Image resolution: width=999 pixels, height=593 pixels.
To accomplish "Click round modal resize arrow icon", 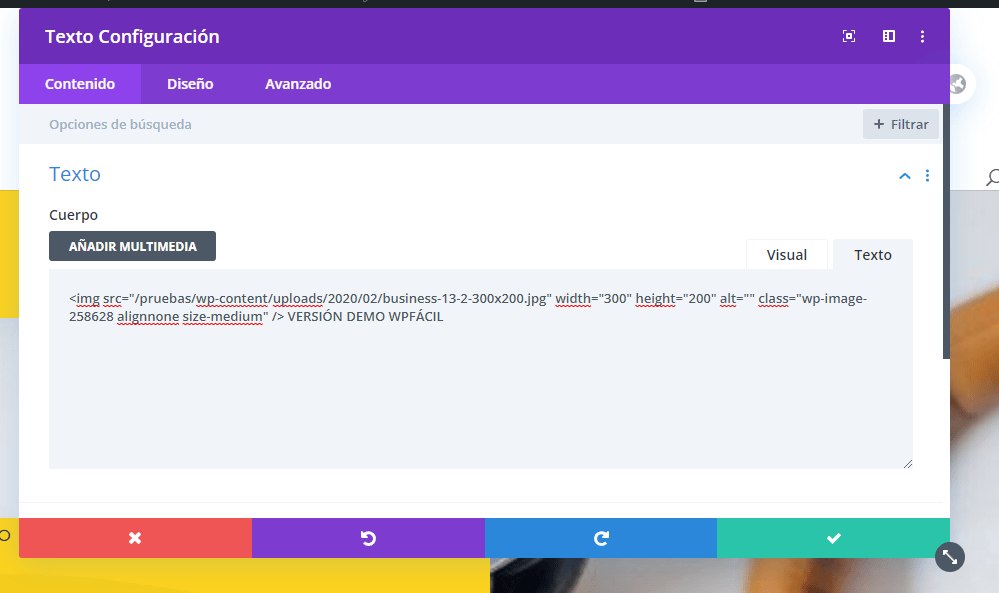I will [950, 557].
